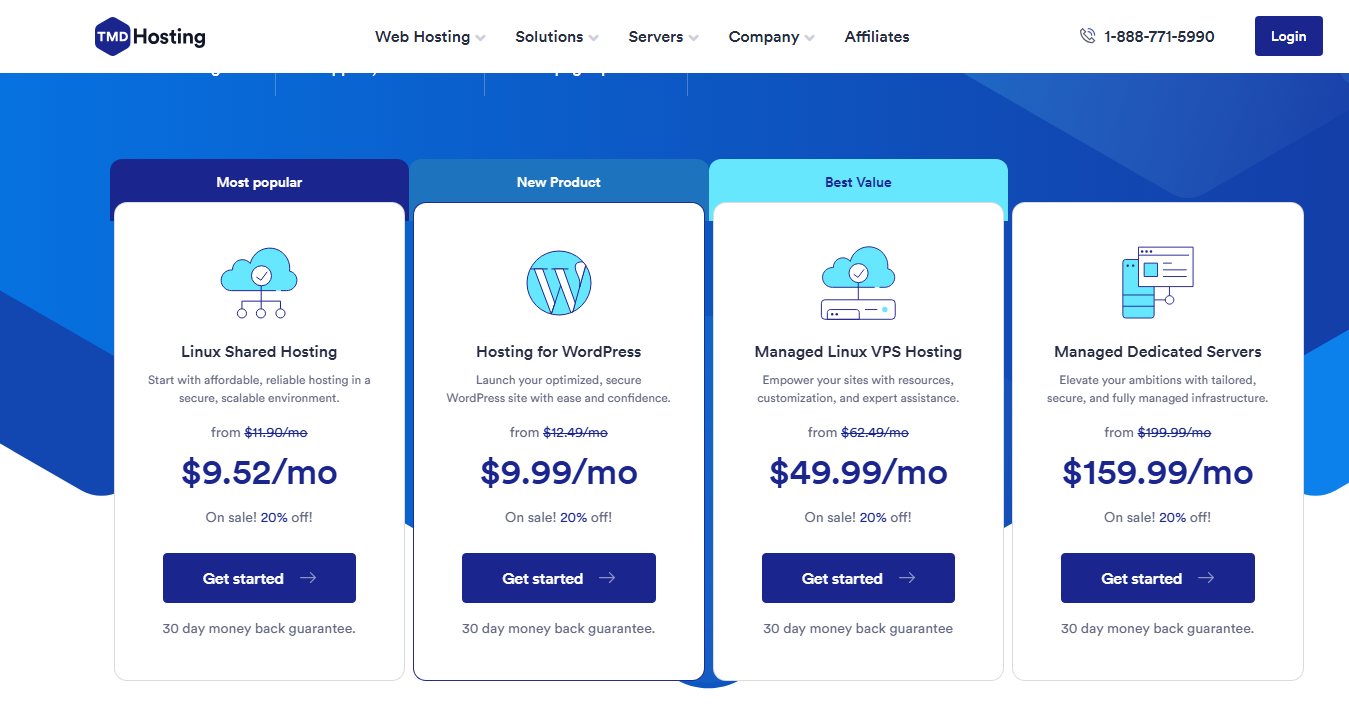
Task: Get started with Hosting for WordPress
Action: [558, 578]
